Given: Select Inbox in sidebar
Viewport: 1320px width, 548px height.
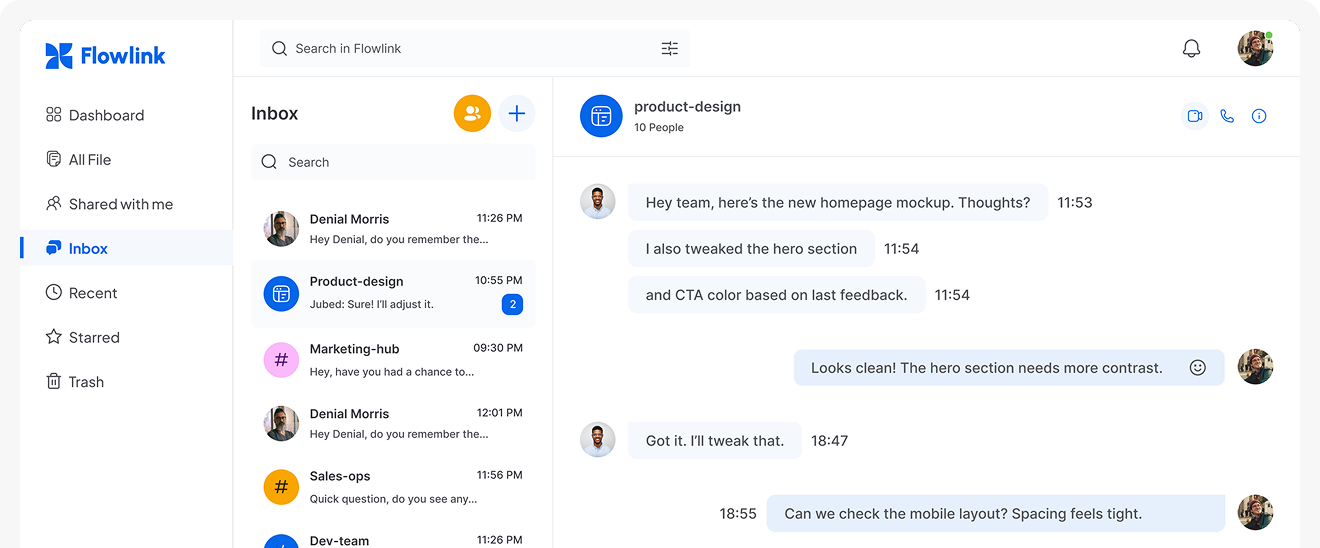Looking at the screenshot, I should coord(126,248).
